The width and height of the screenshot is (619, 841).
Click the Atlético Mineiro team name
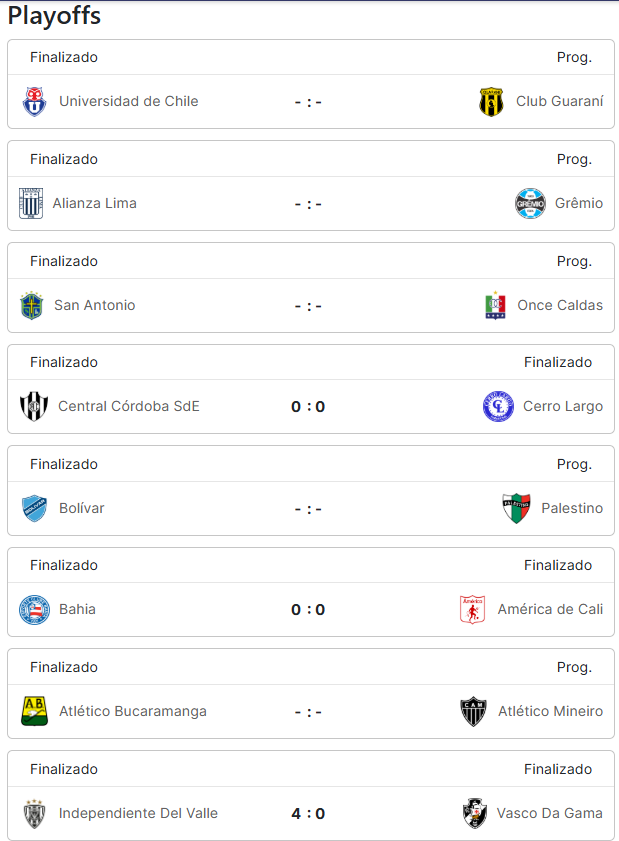550,711
